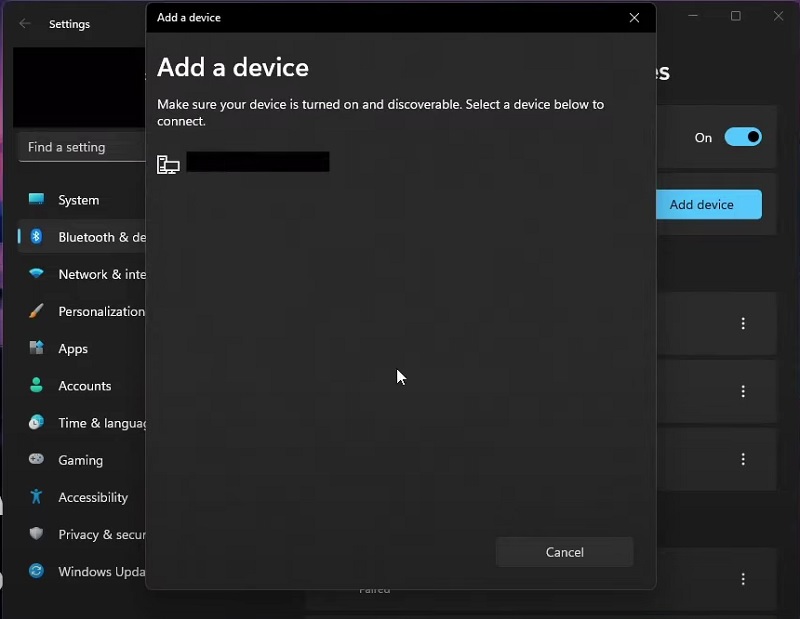Open Personalization via paintbrush icon

[36, 311]
